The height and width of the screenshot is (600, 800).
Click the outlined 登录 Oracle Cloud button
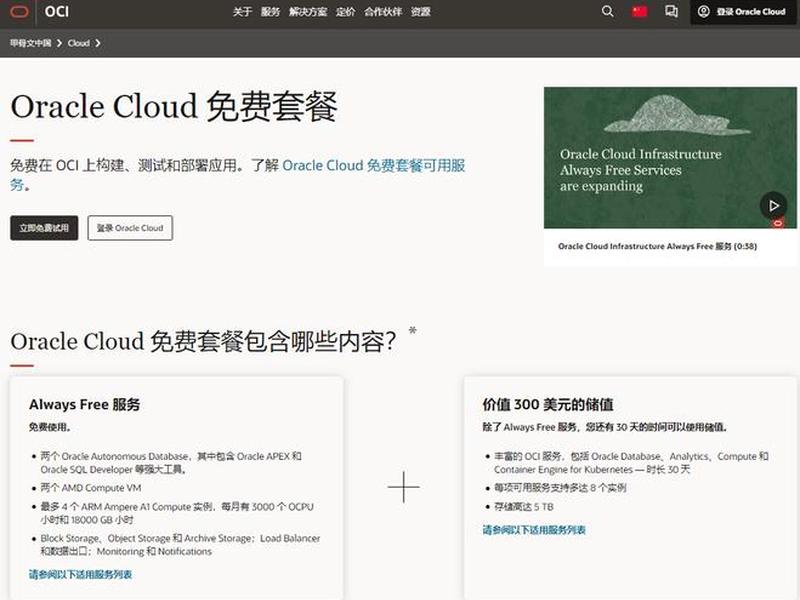pyautogui.click(x=130, y=228)
